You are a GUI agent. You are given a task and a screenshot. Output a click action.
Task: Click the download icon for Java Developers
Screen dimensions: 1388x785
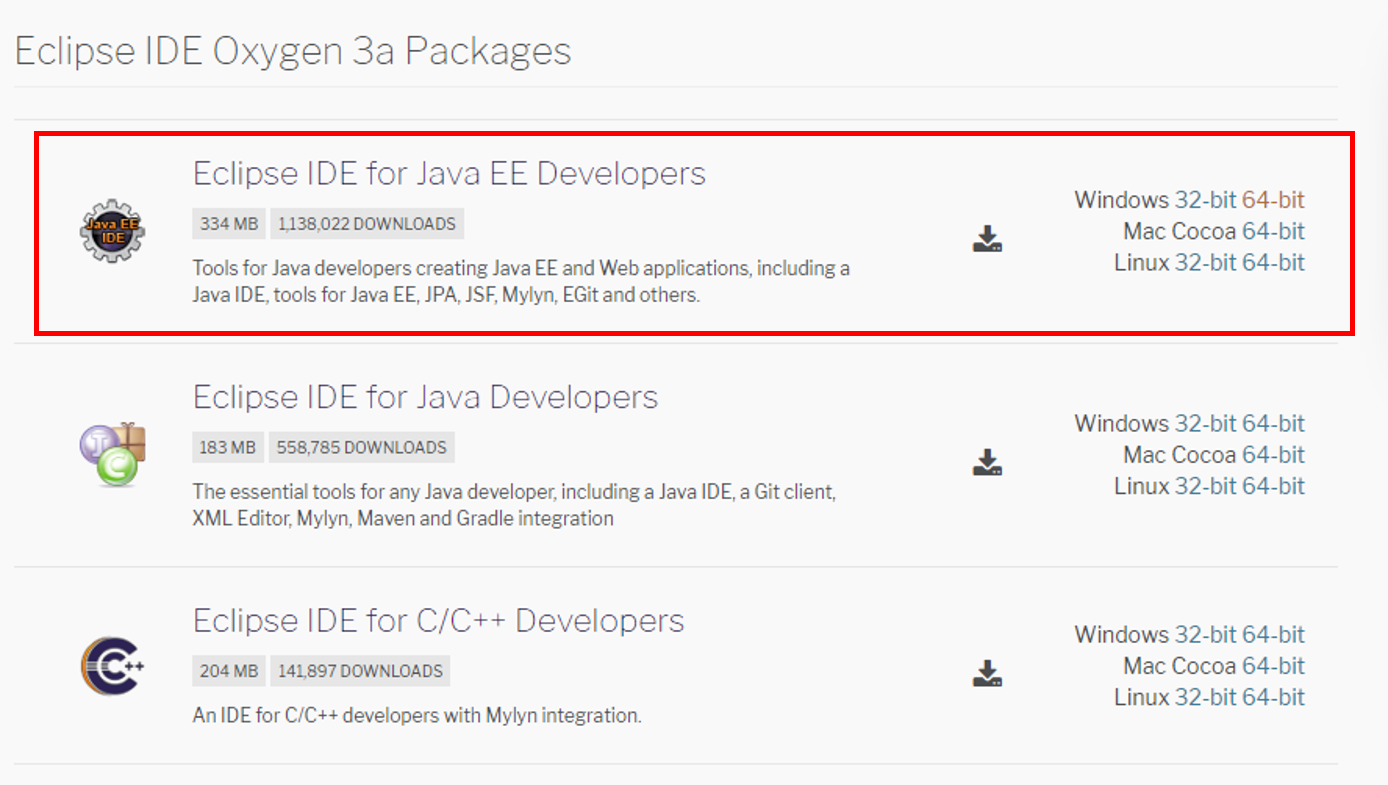(x=987, y=461)
